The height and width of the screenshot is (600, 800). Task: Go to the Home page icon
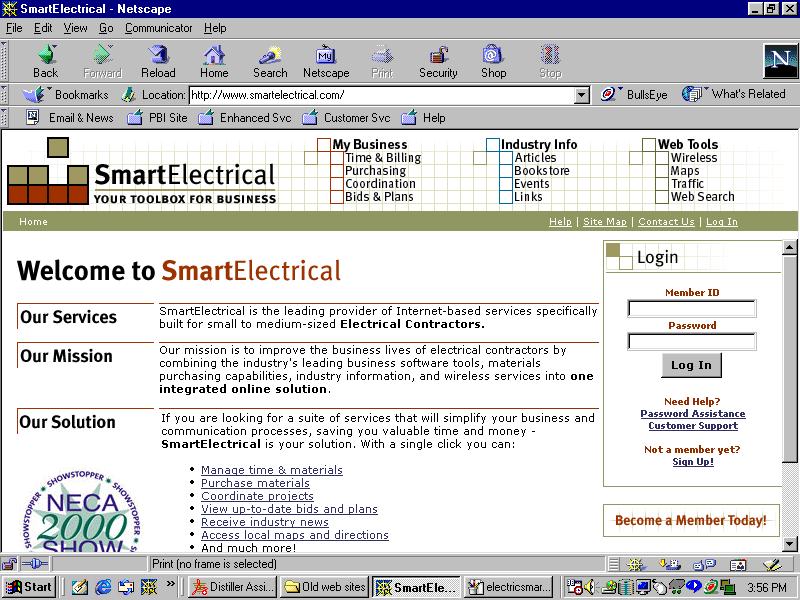[x=214, y=54]
